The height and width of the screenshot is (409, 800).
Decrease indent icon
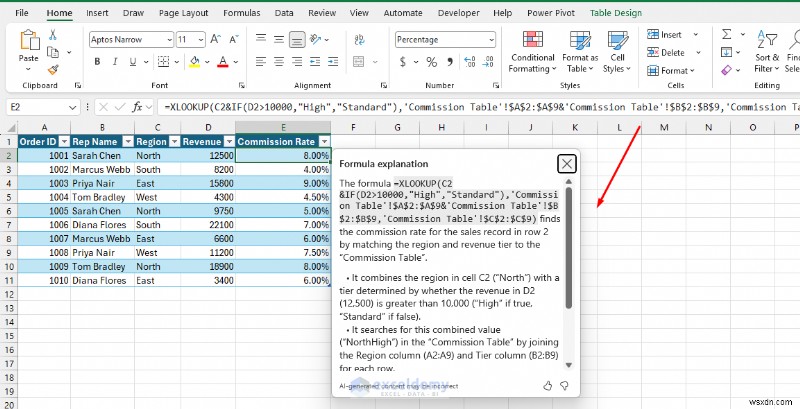[315, 62]
